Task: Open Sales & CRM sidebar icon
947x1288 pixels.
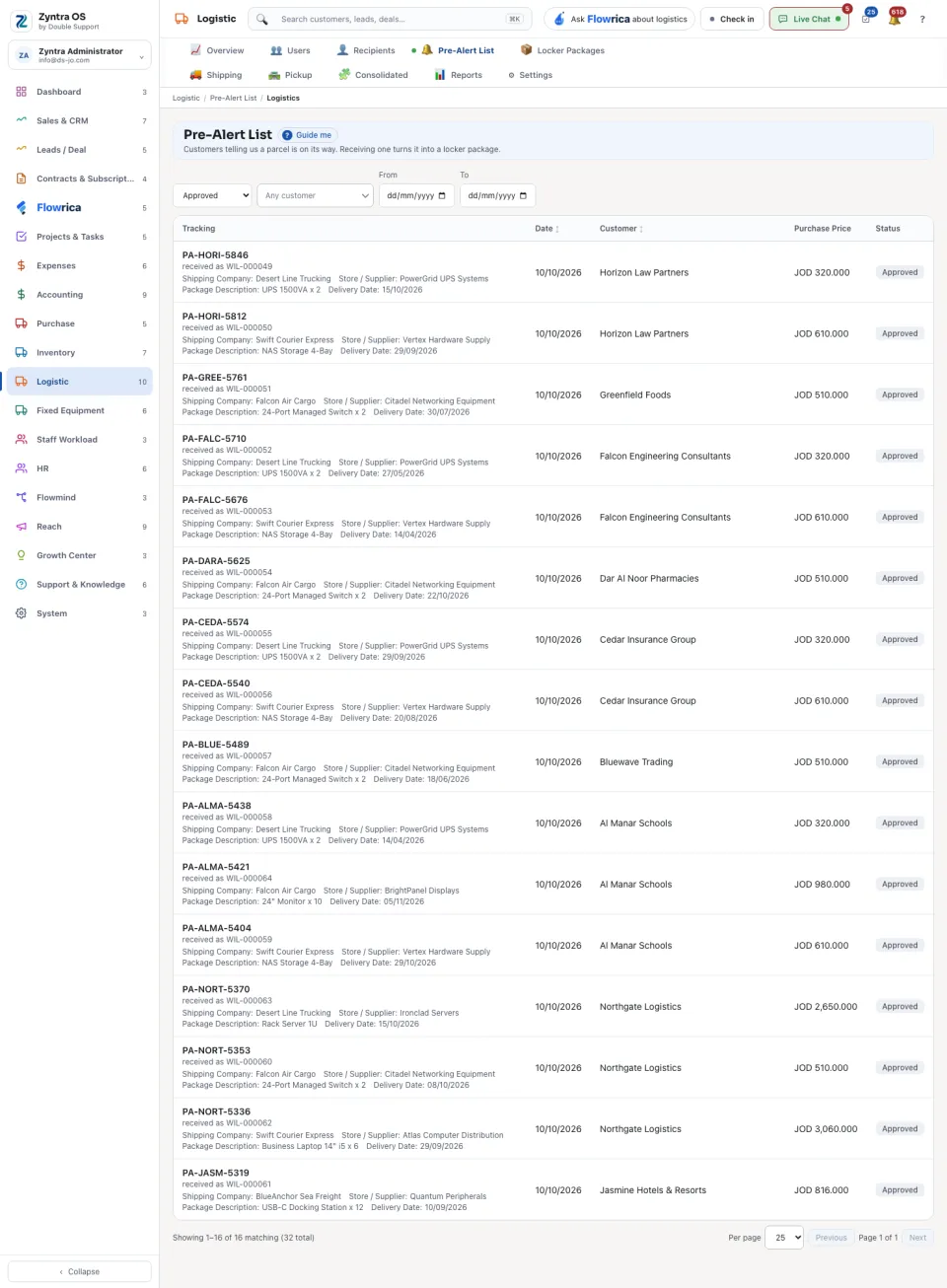Action: click(21, 120)
